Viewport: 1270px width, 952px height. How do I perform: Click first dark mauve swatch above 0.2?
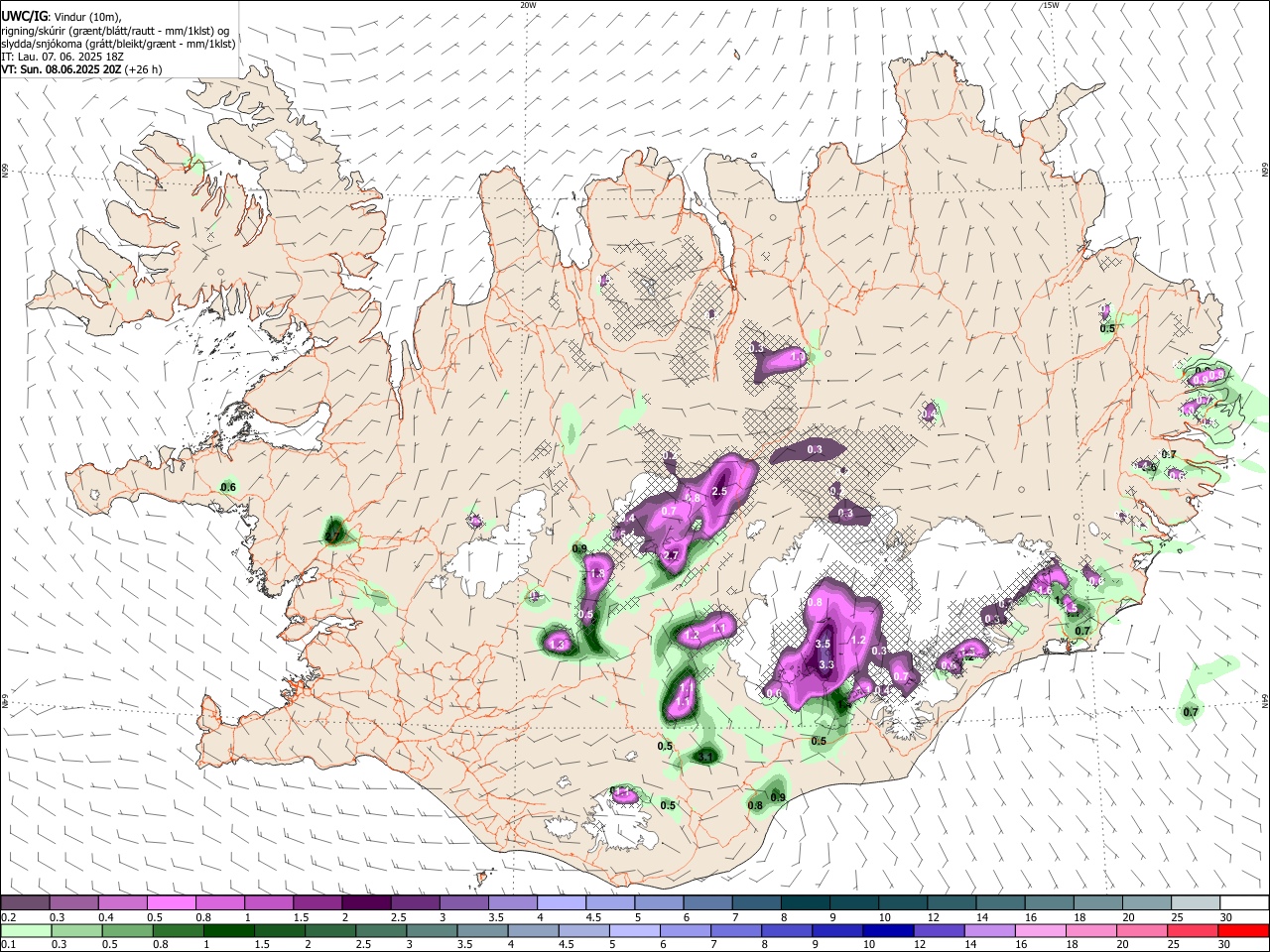tap(25, 903)
